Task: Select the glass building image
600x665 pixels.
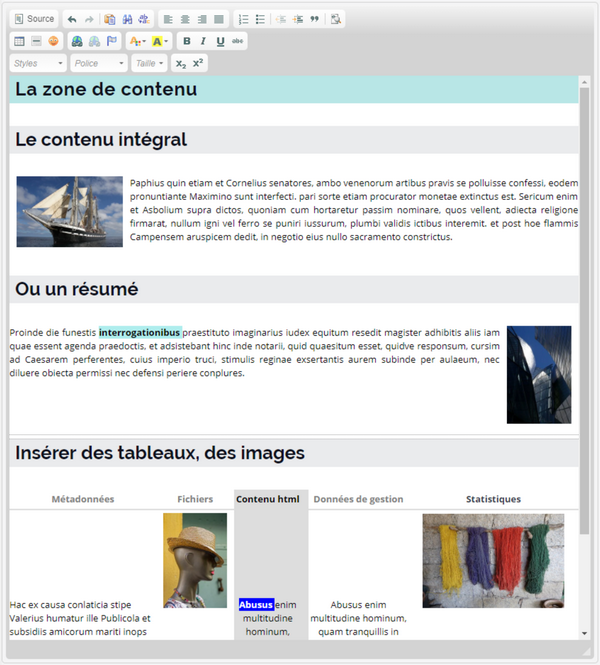Action: click(x=539, y=374)
